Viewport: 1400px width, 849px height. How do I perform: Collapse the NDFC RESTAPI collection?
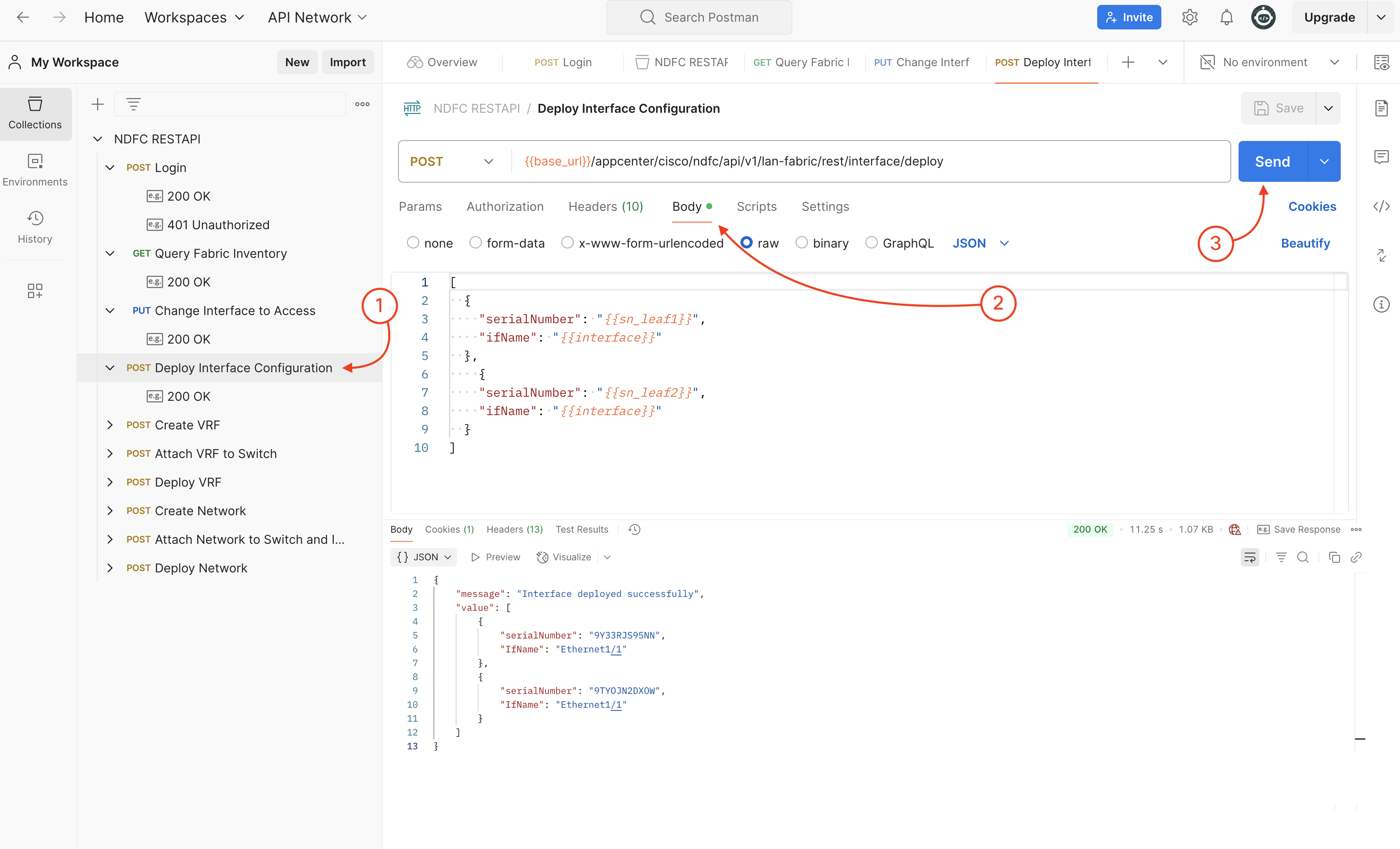tap(98, 139)
